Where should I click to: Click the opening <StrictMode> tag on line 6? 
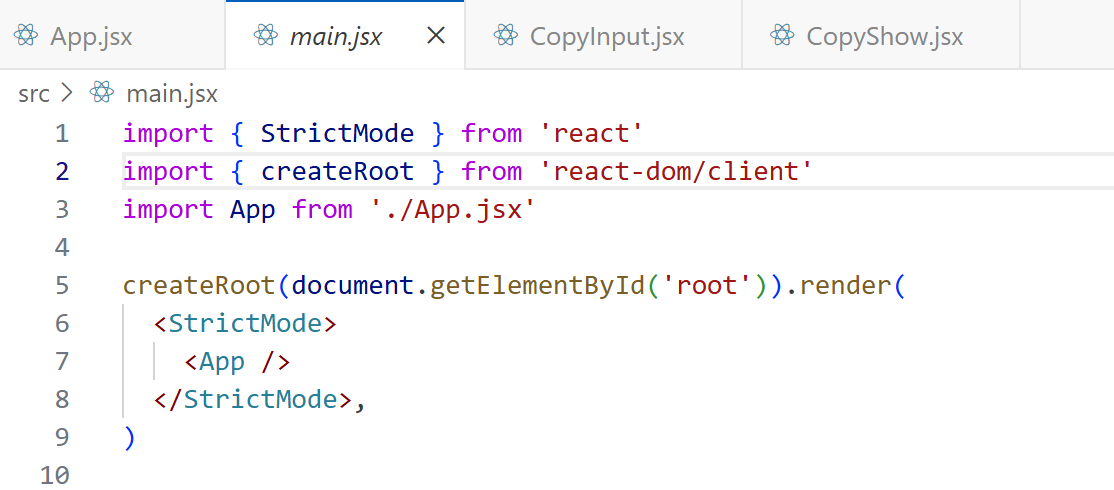(x=245, y=324)
